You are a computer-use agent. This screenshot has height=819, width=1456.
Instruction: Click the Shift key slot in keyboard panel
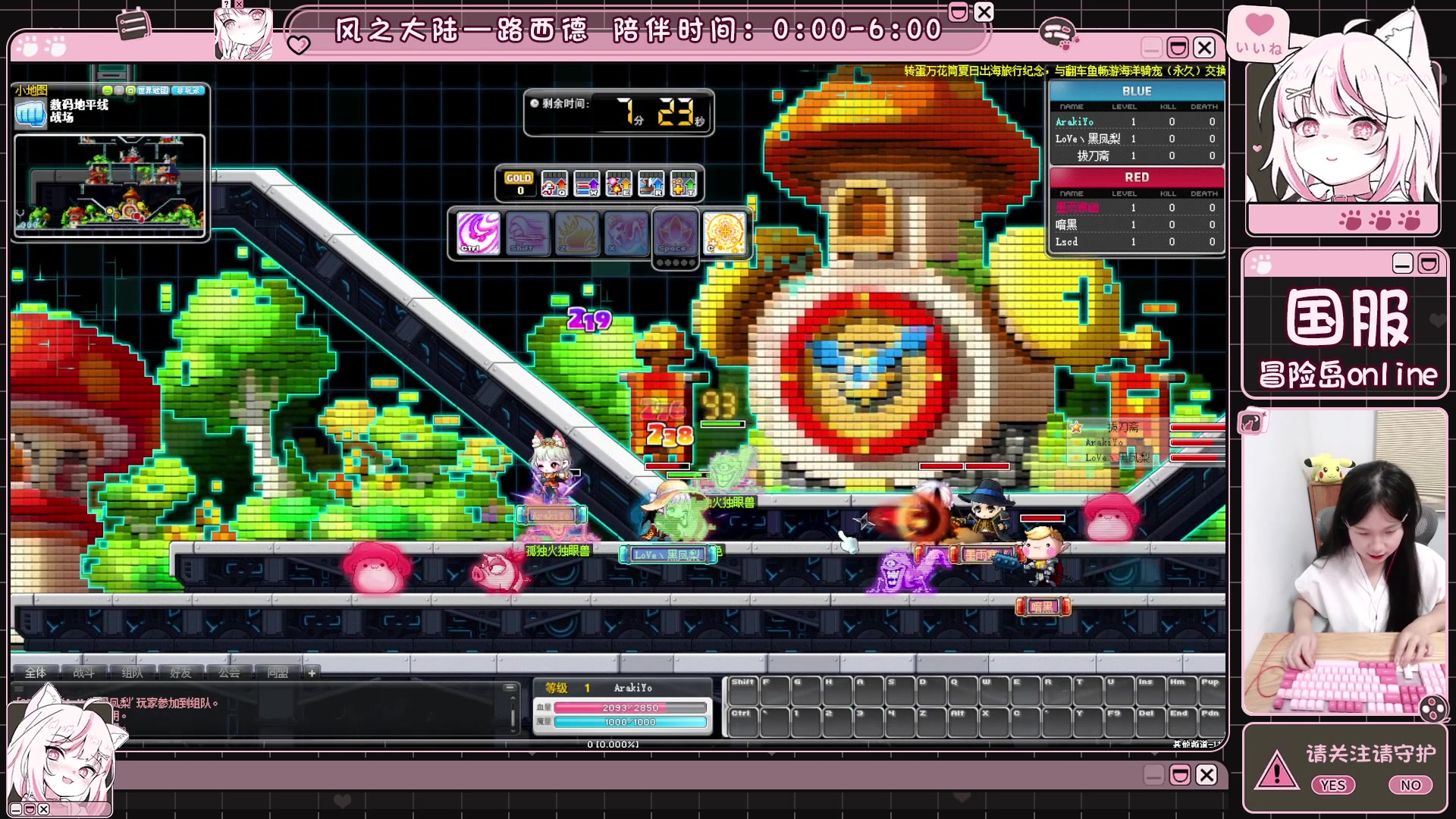[x=743, y=691]
